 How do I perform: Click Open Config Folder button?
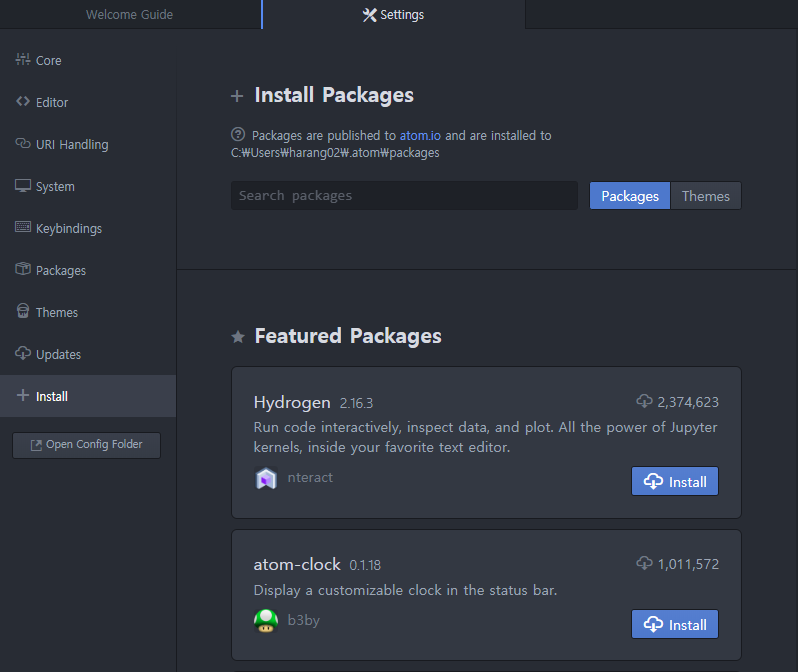click(x=87, y=445)
